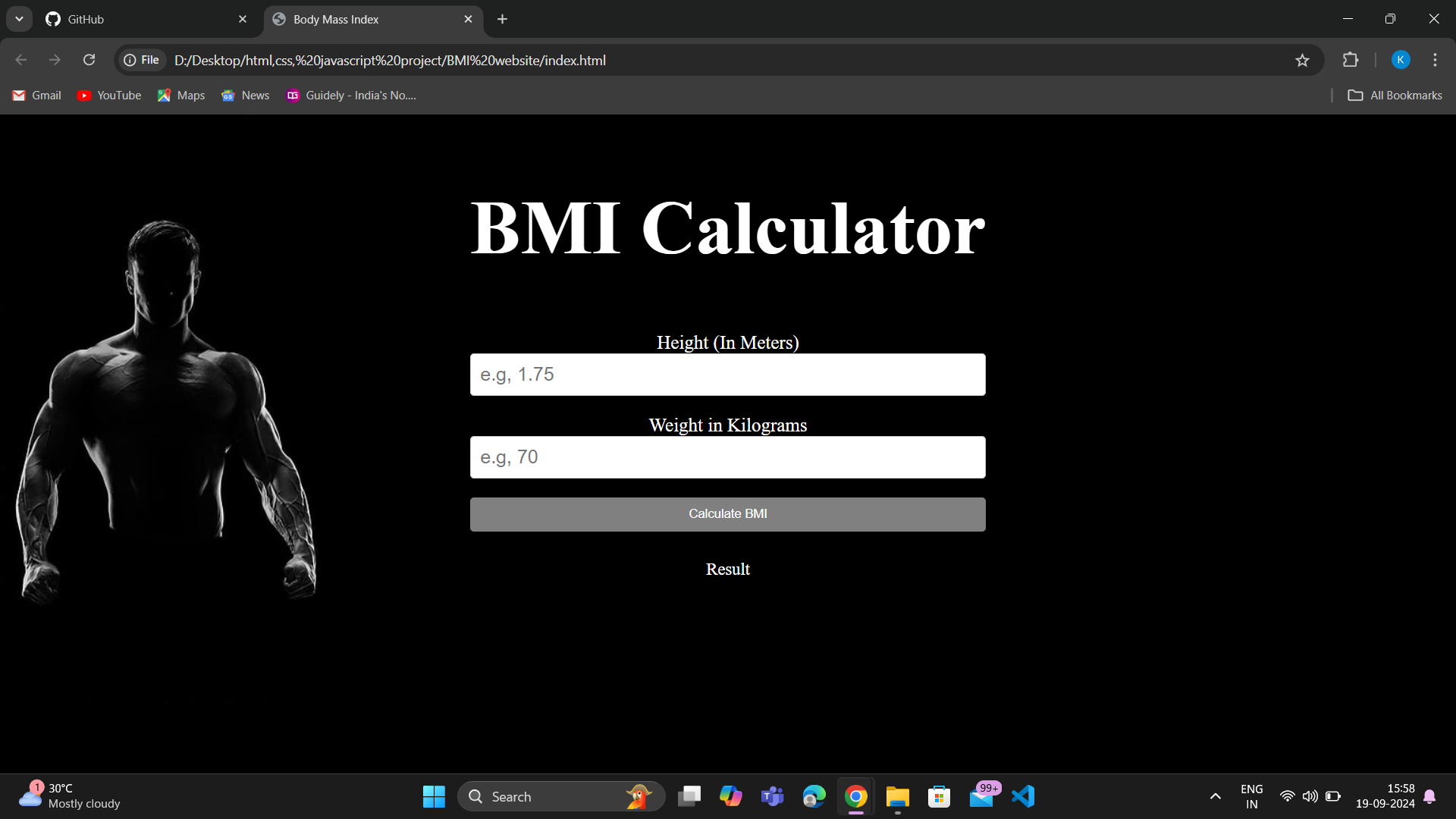The image size is (1456, 819).
Task: Click the Height in Meters input field
Action: (727, 374)
